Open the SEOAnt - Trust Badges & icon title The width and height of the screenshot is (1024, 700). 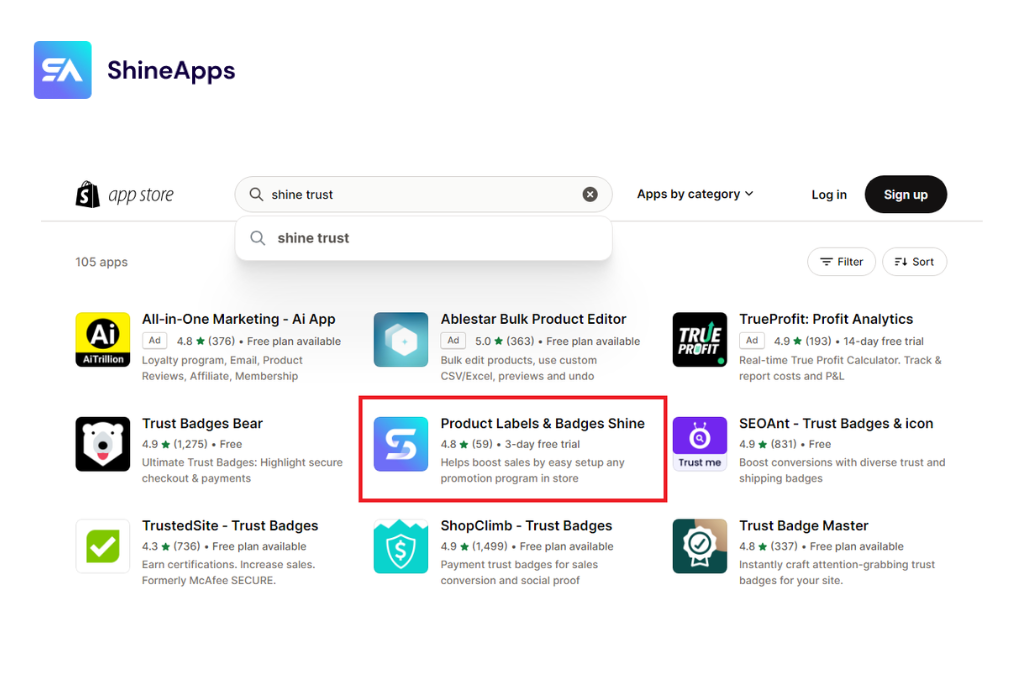coord(836,424)
